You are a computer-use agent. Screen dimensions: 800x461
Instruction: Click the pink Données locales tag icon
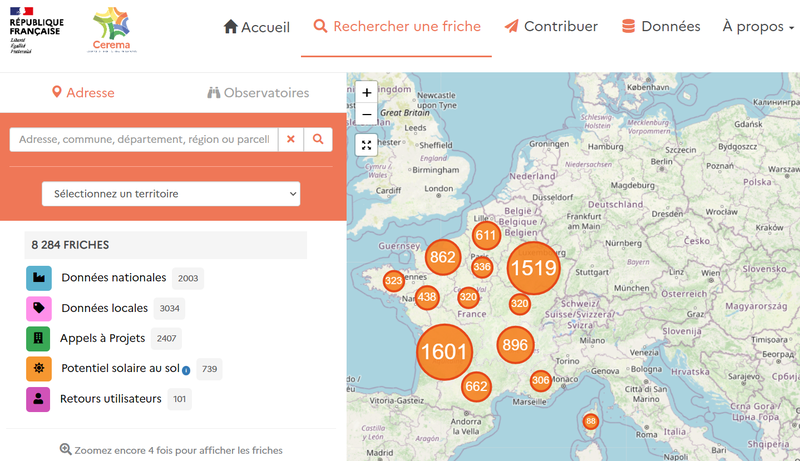click(39, 308)
